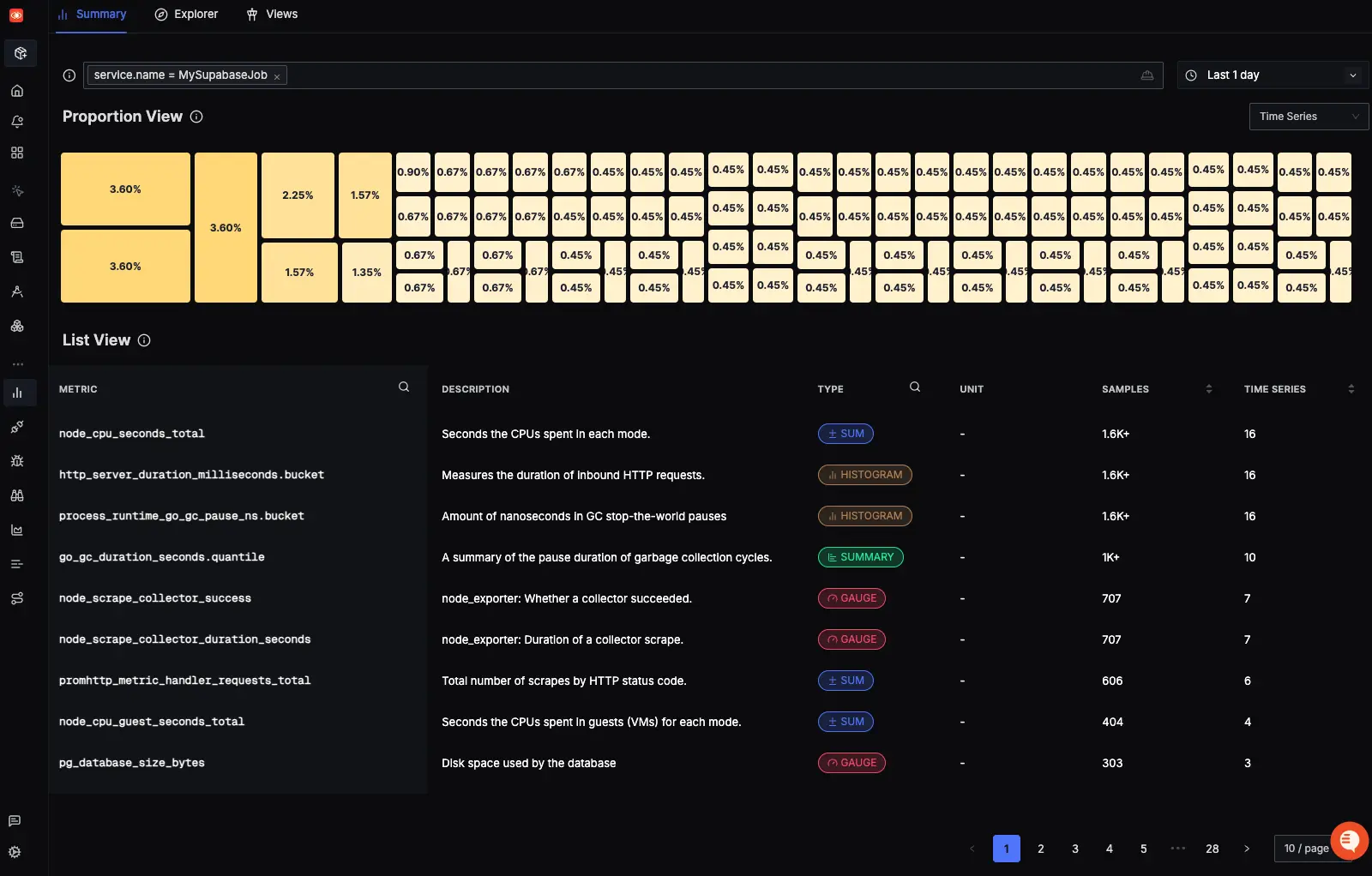The image size is (1372, 876).
Task: Switch to the Views tab
Action: pos(272,15)
